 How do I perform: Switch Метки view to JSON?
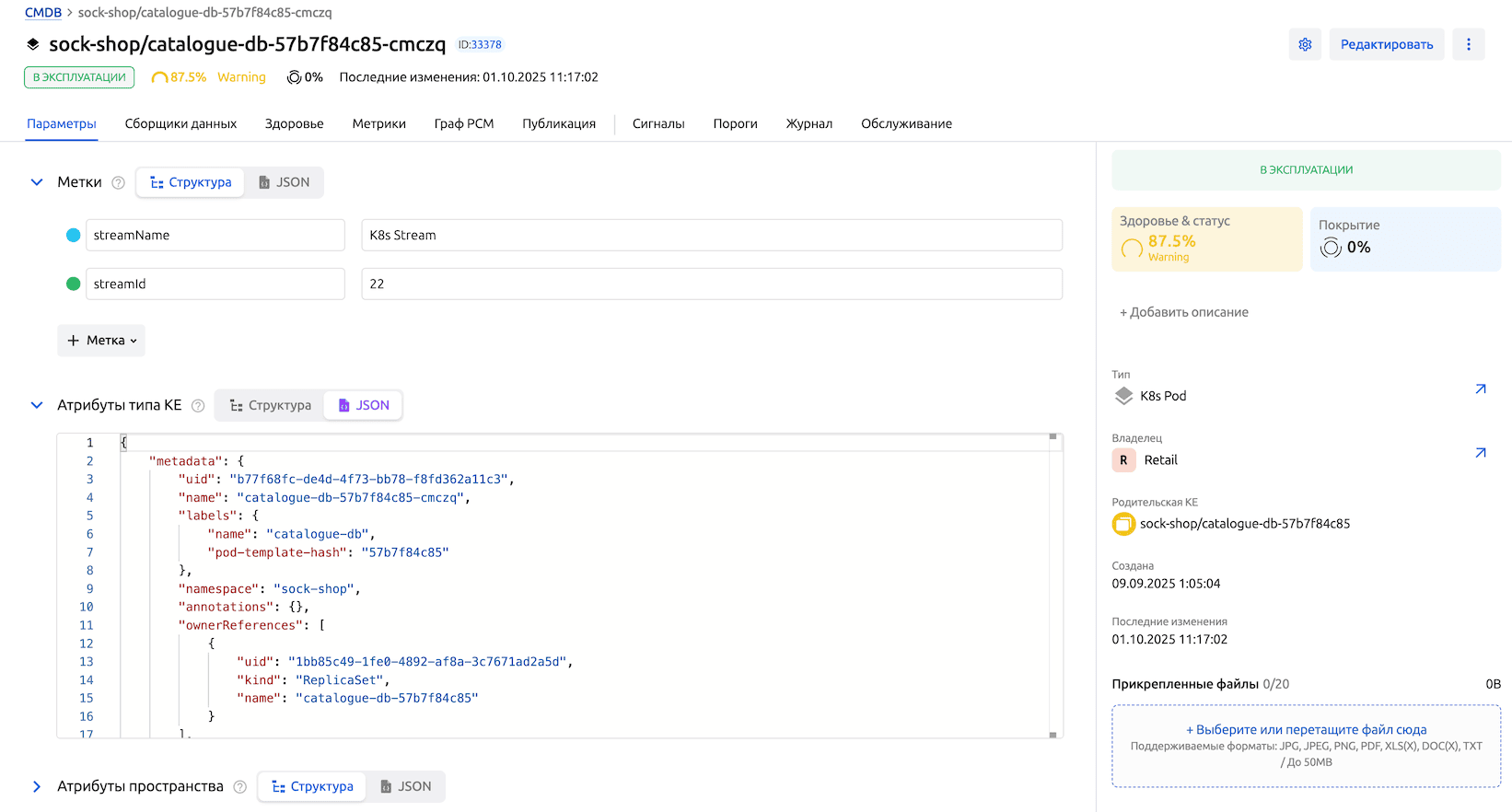[x=284, y=182]
